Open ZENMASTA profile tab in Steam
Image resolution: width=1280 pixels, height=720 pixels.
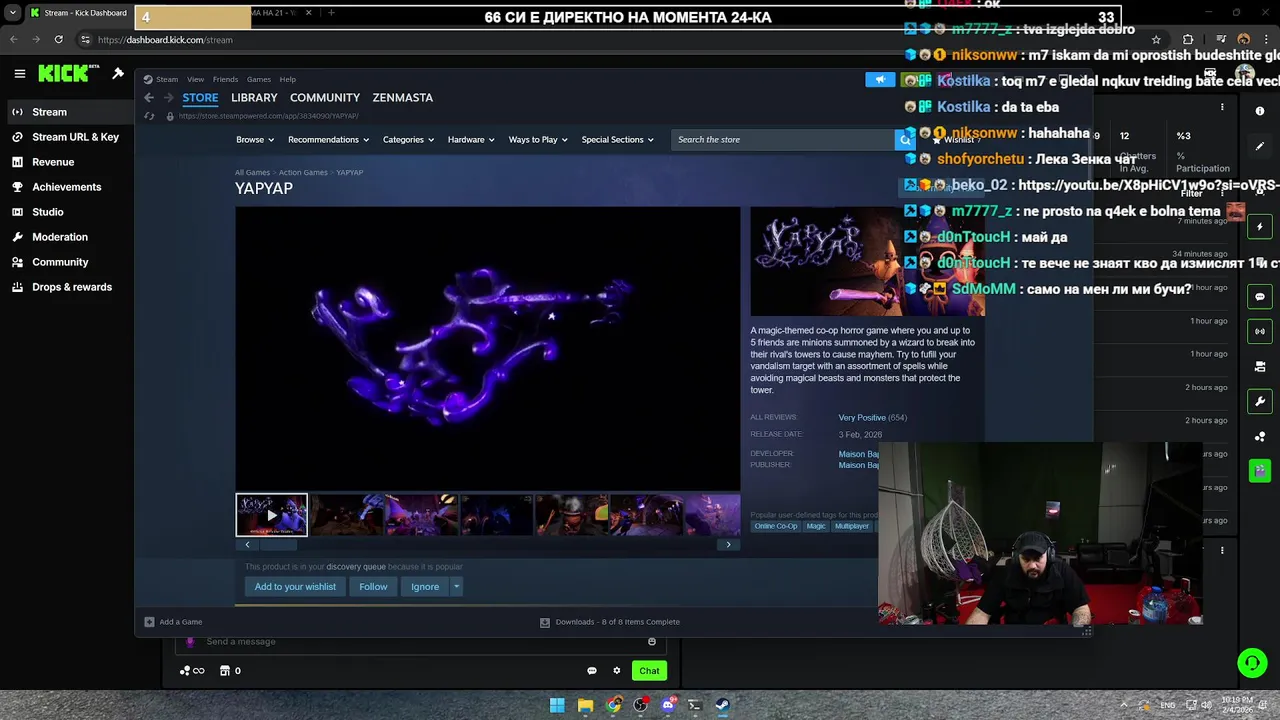pos(402,97)
